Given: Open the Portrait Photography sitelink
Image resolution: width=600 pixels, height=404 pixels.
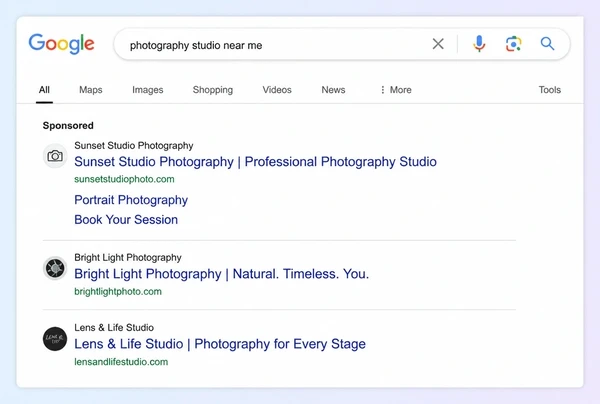Looking at the screenshot, I should [131, 200].
